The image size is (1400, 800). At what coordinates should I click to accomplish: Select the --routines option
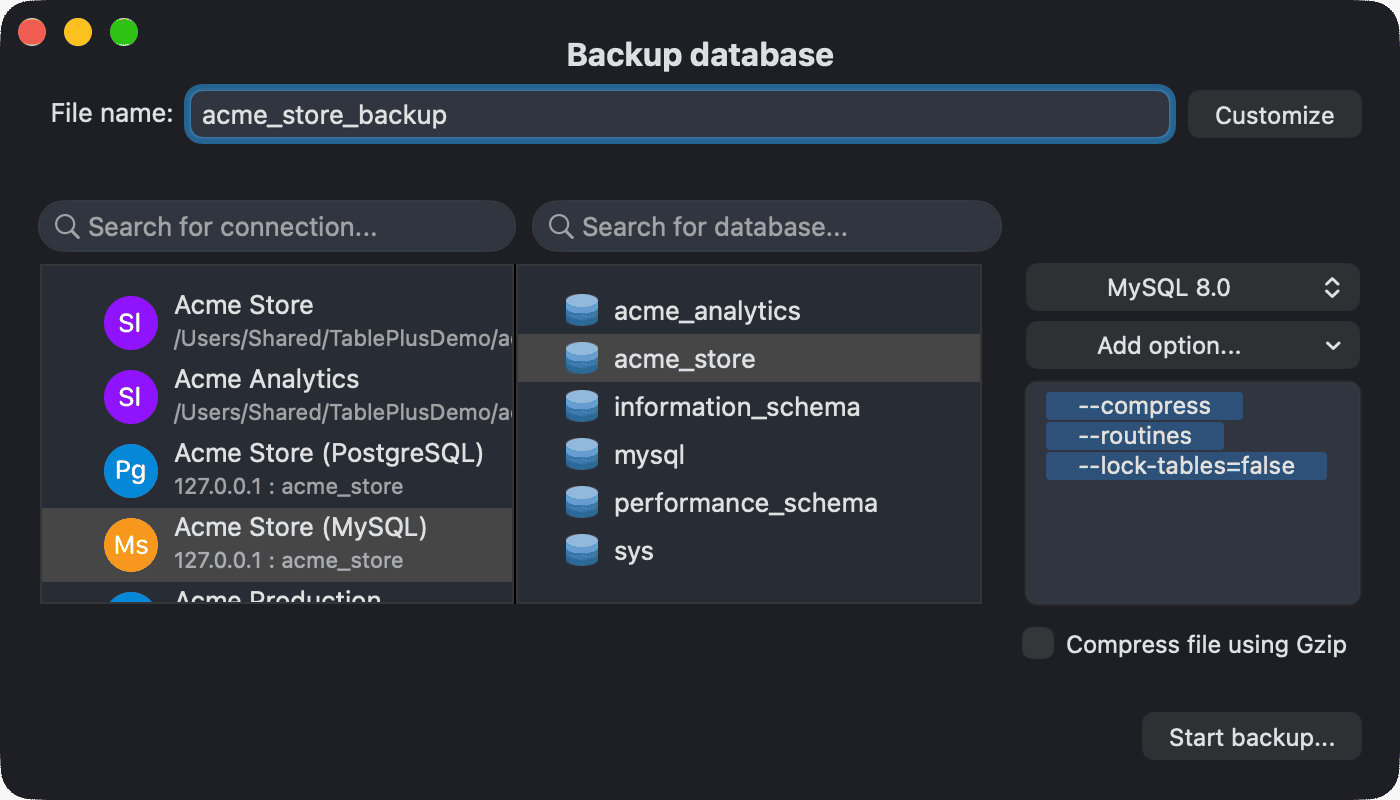click(x=1135, y=436)
